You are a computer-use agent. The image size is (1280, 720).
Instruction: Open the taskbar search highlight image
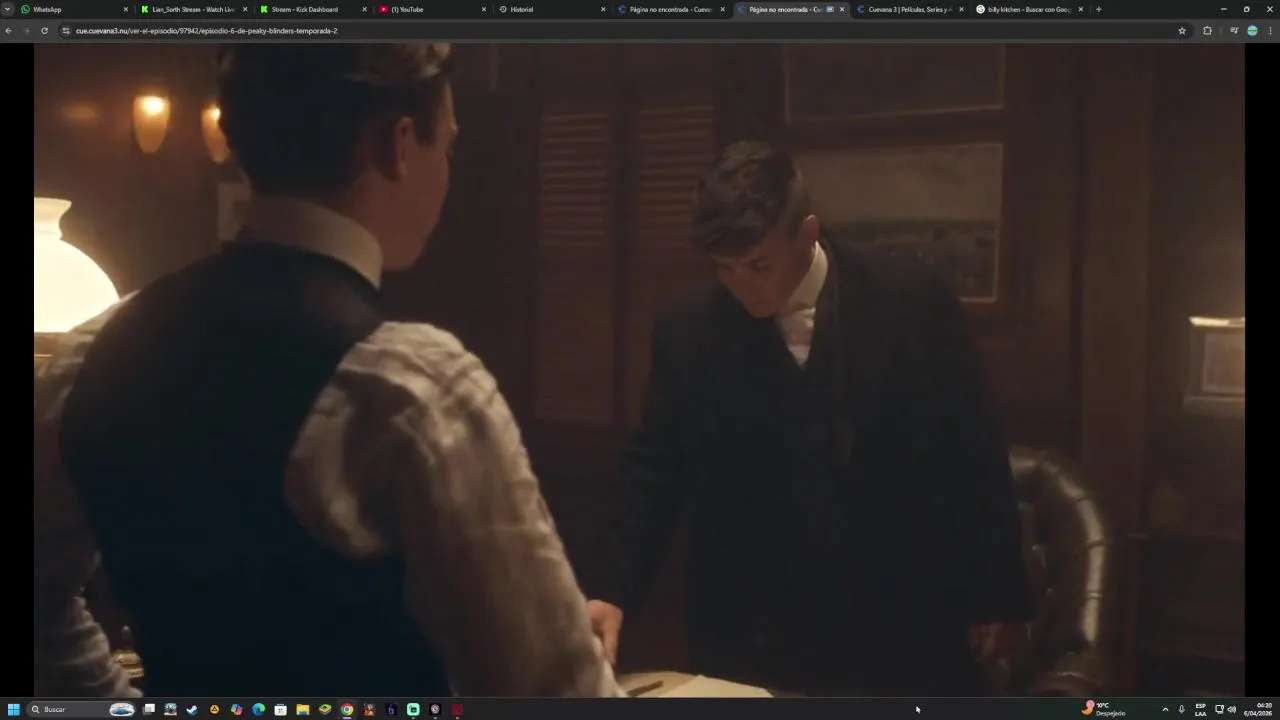tap(122, 709)
